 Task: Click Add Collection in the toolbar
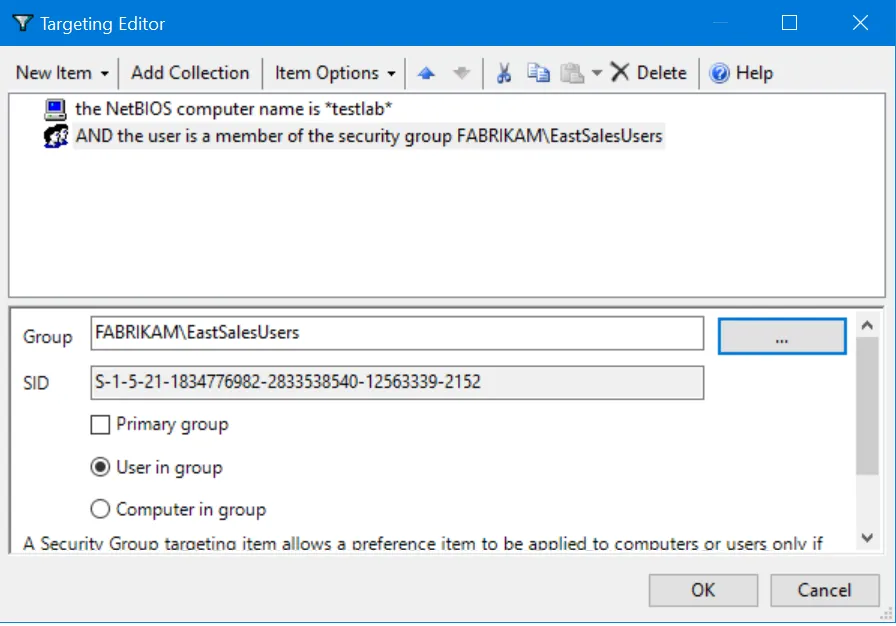(x=189, y=72)
